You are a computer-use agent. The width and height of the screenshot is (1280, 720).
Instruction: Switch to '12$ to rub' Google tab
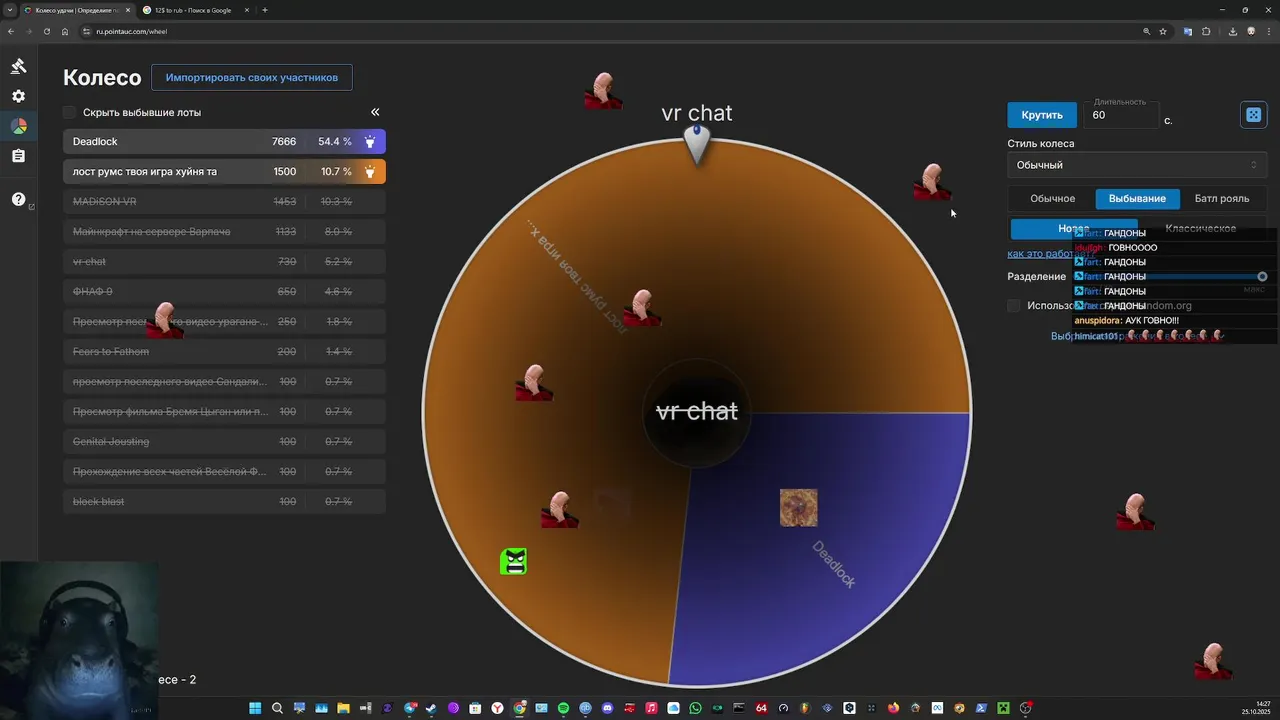[192, 10]
